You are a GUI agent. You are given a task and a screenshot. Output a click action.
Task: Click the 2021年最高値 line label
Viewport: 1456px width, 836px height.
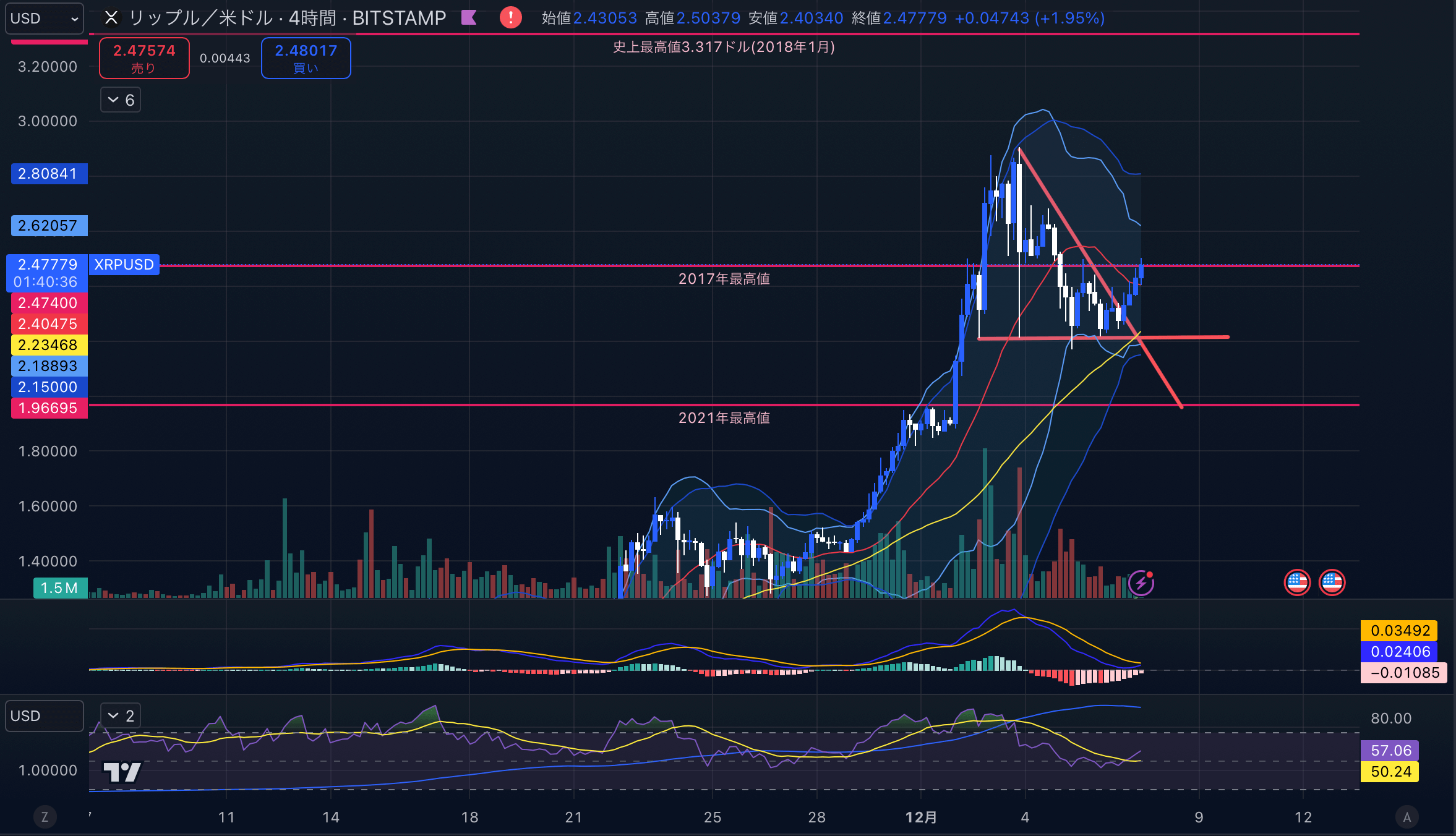(x=724, y=418)
